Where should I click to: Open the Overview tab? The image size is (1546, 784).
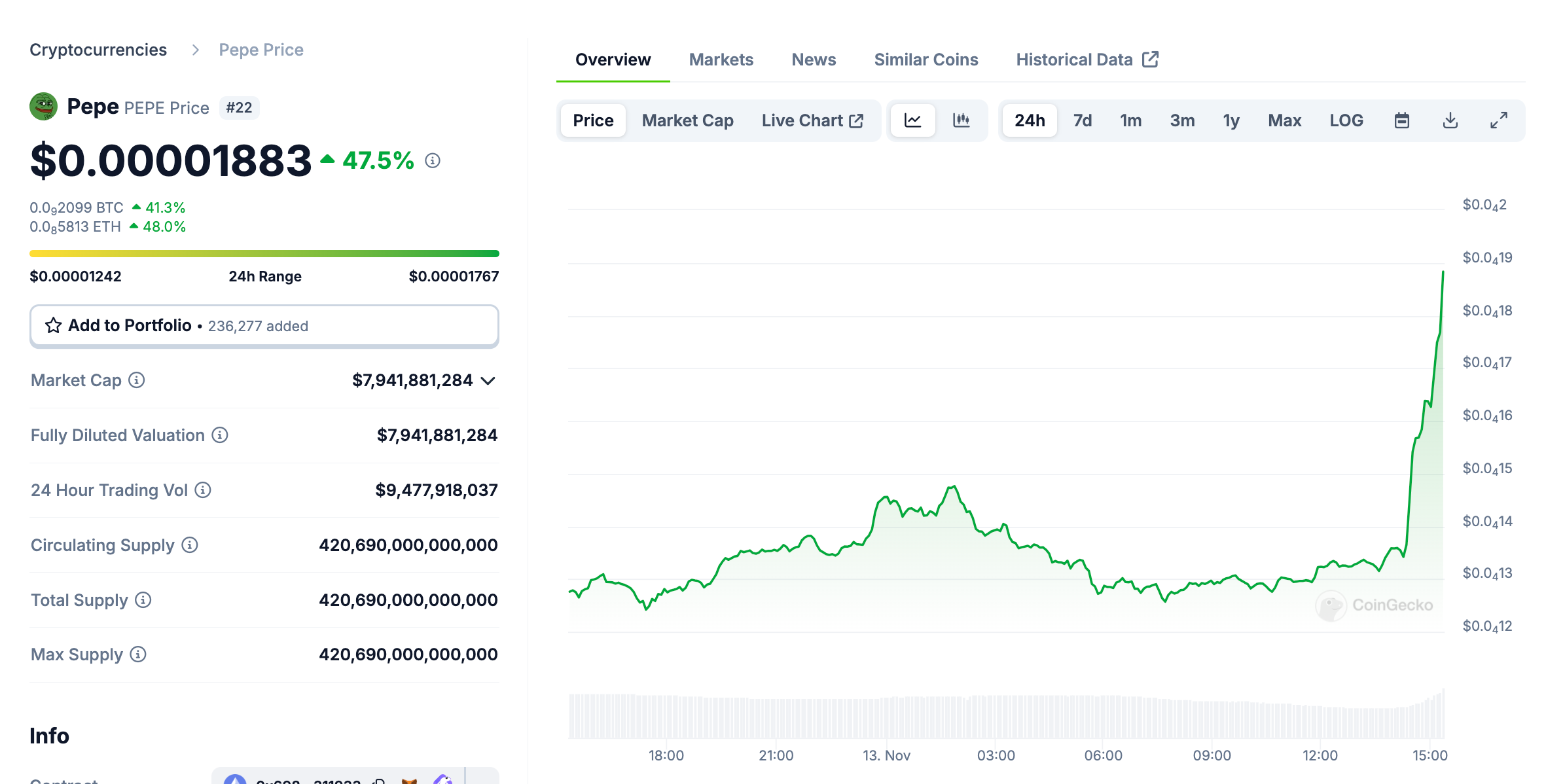pos(613,60)
